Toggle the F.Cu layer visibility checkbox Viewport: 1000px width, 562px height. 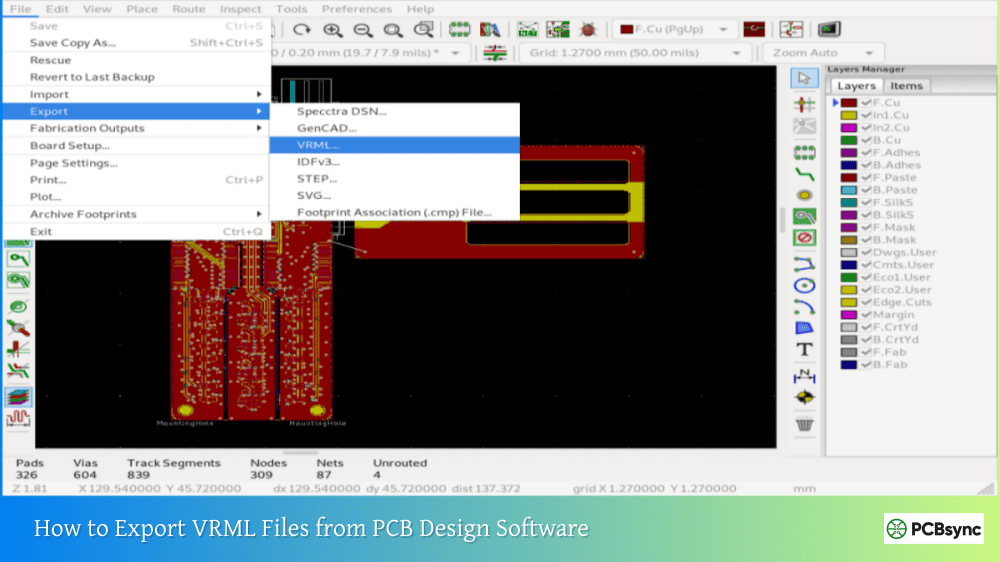pos(865,103)
